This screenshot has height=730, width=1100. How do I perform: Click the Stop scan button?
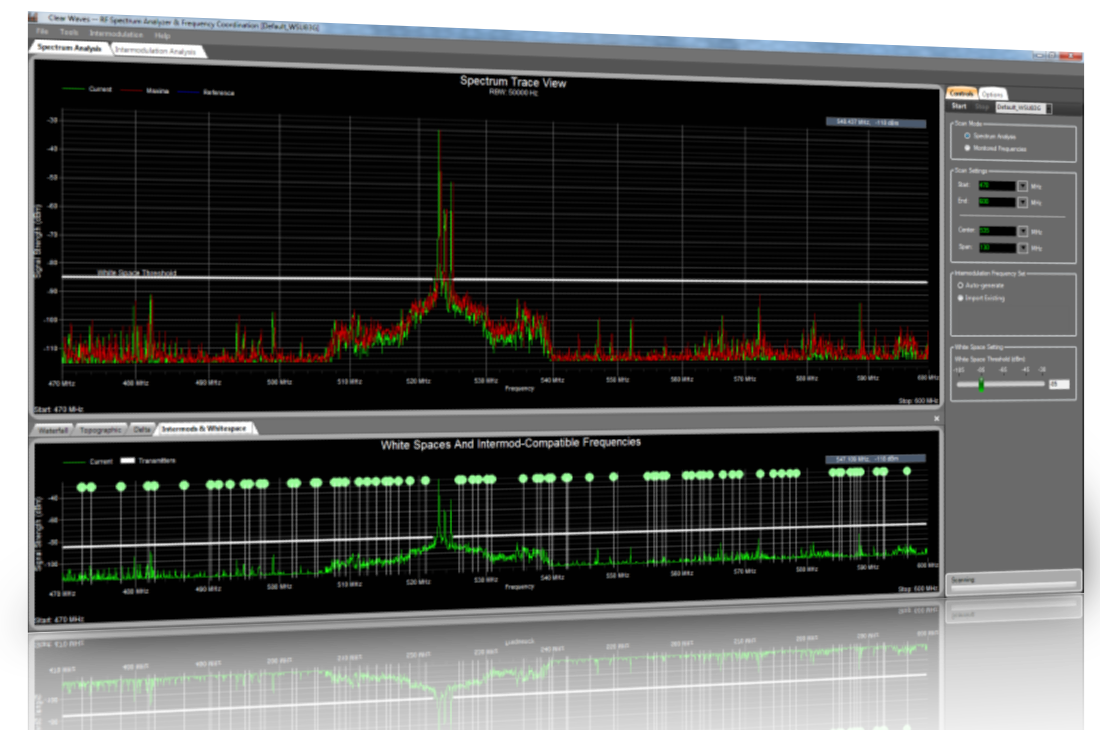(981, 107)
